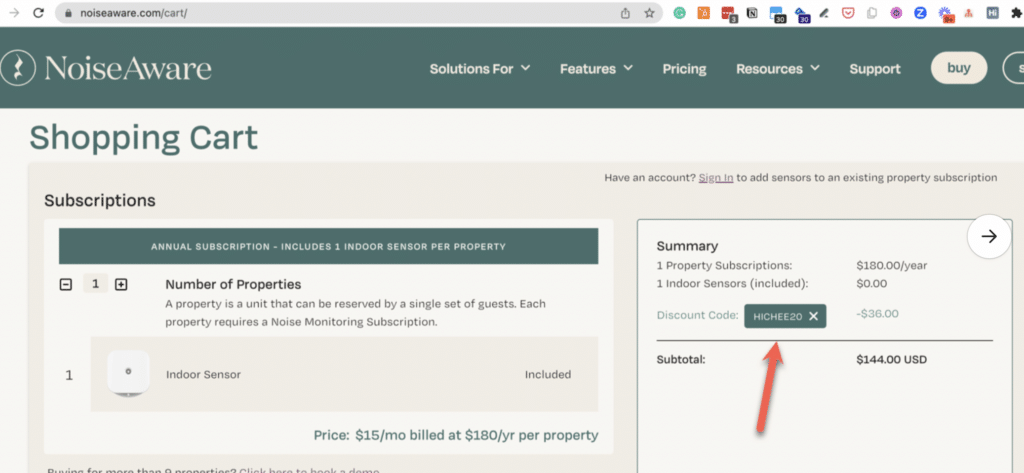Open the Notion browser extension

[x=751, y=13]
